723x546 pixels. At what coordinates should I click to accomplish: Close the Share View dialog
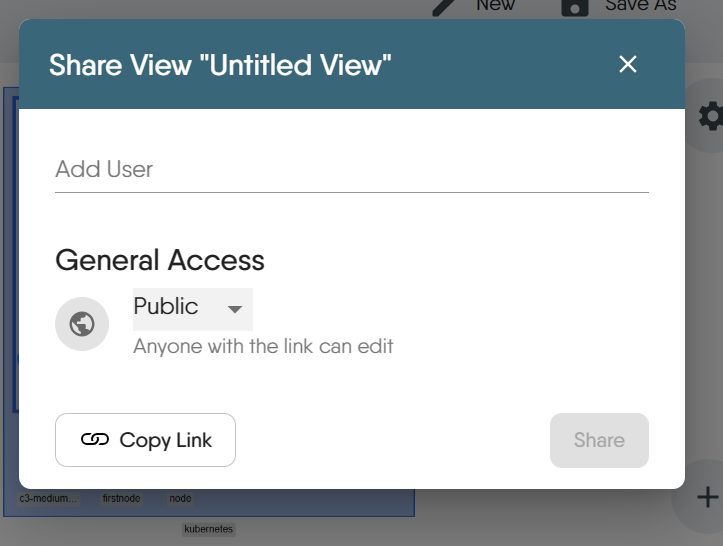[x=628, y=65]
